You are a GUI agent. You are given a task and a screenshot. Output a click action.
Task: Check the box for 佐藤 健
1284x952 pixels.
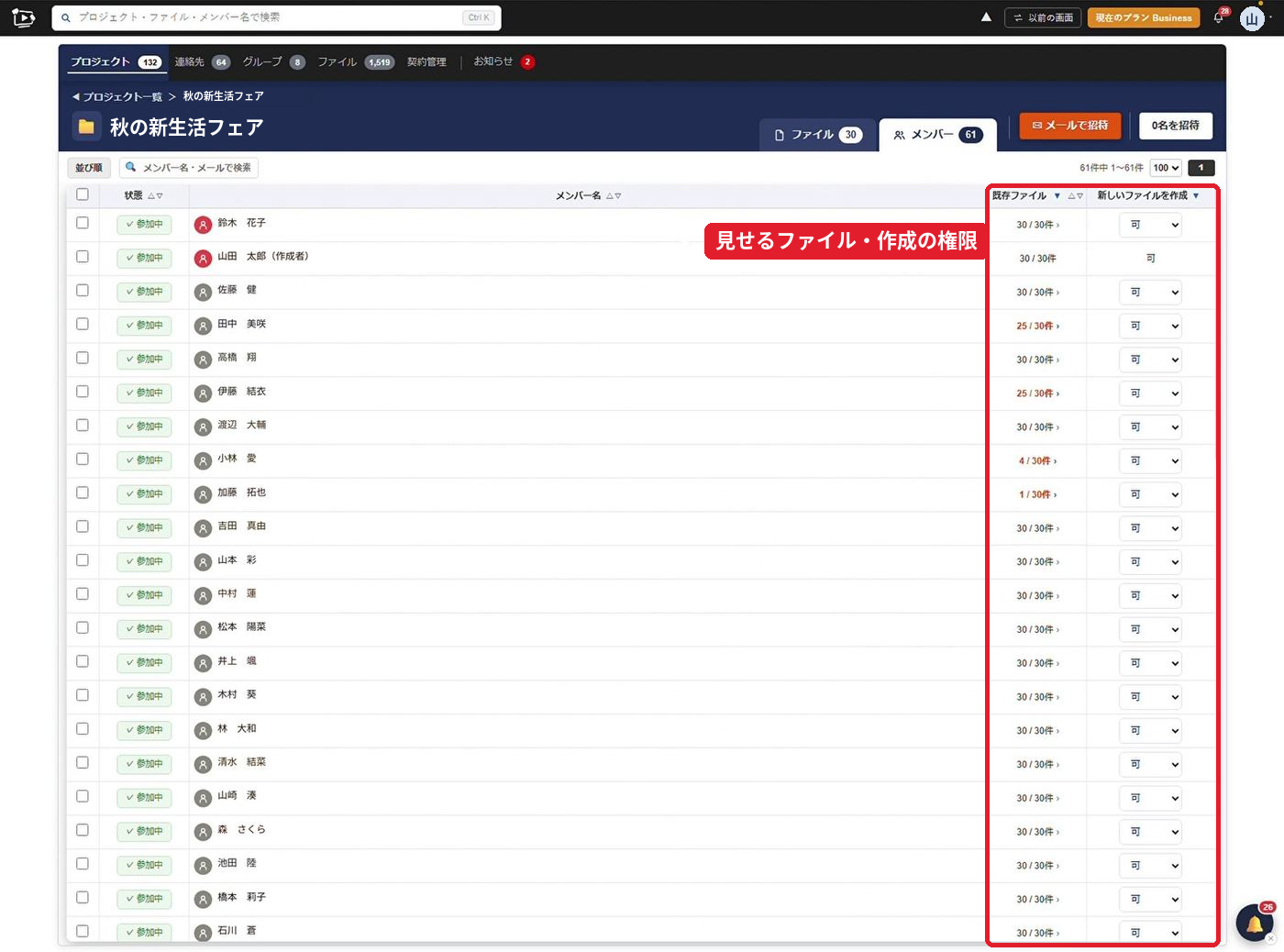pyautogui.click(x=83, y=291)
